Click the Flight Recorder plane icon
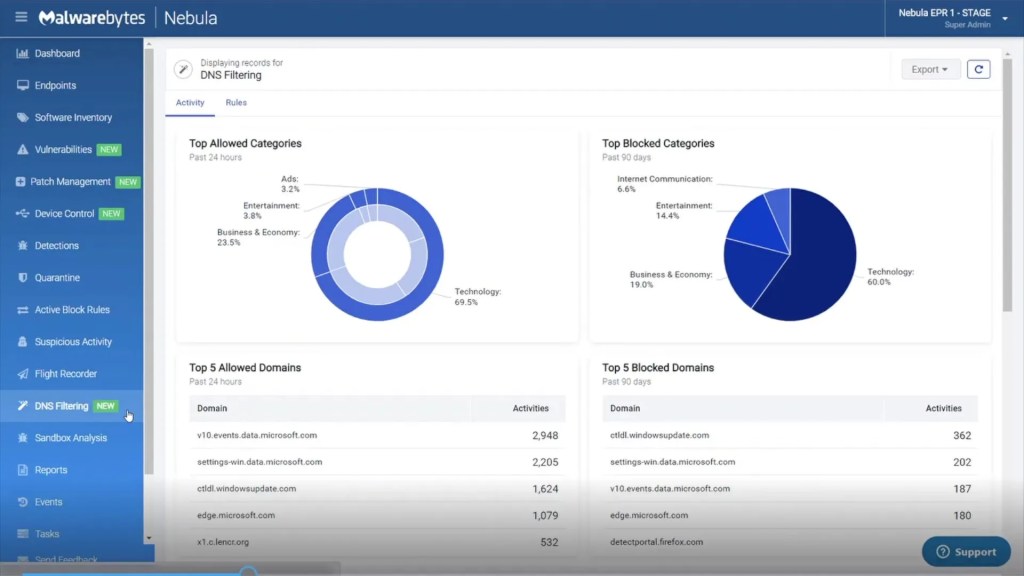 (22, 374)
